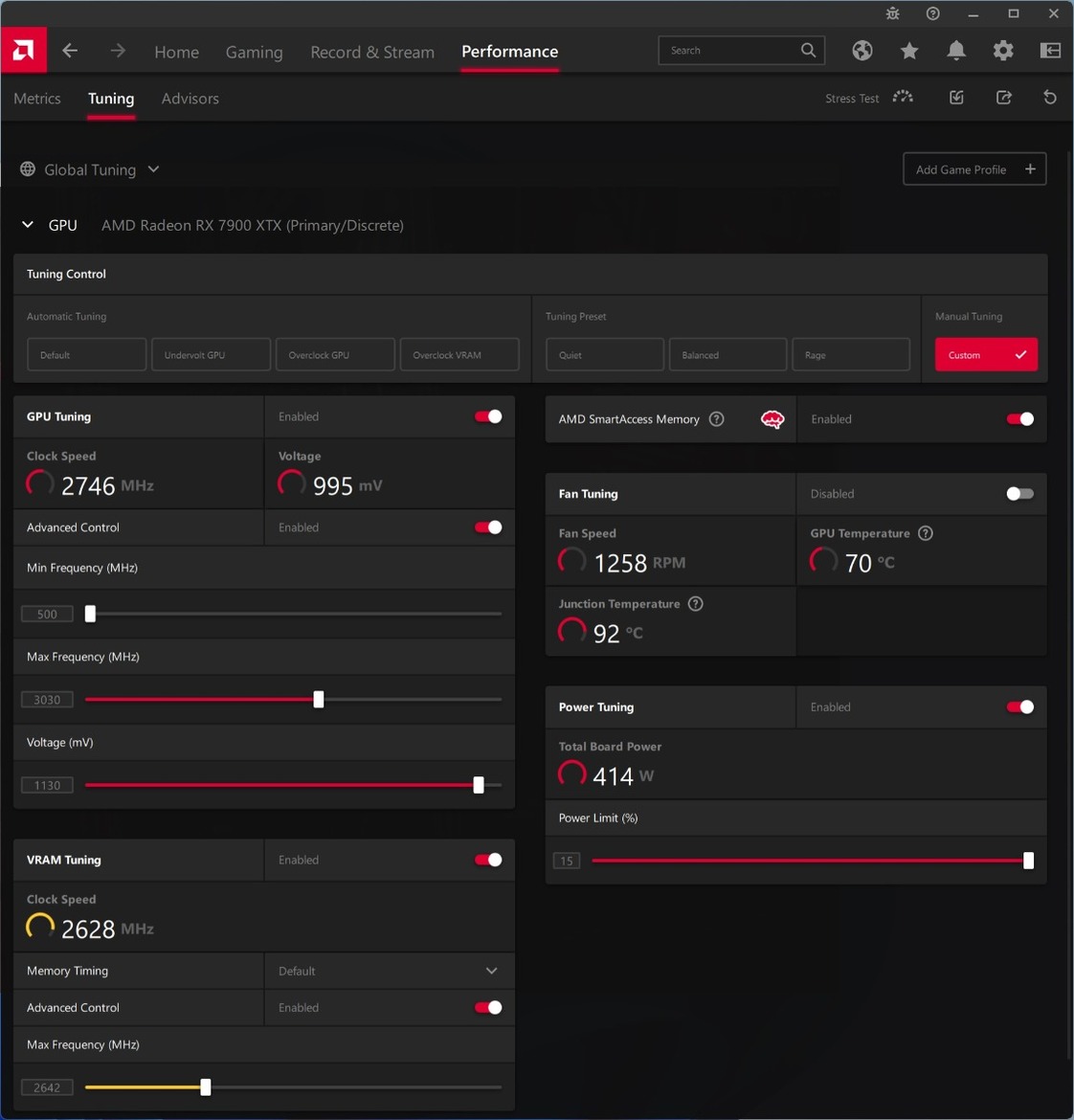Click the Stress Test label
1074x1120 pixels.
[852, 99]
